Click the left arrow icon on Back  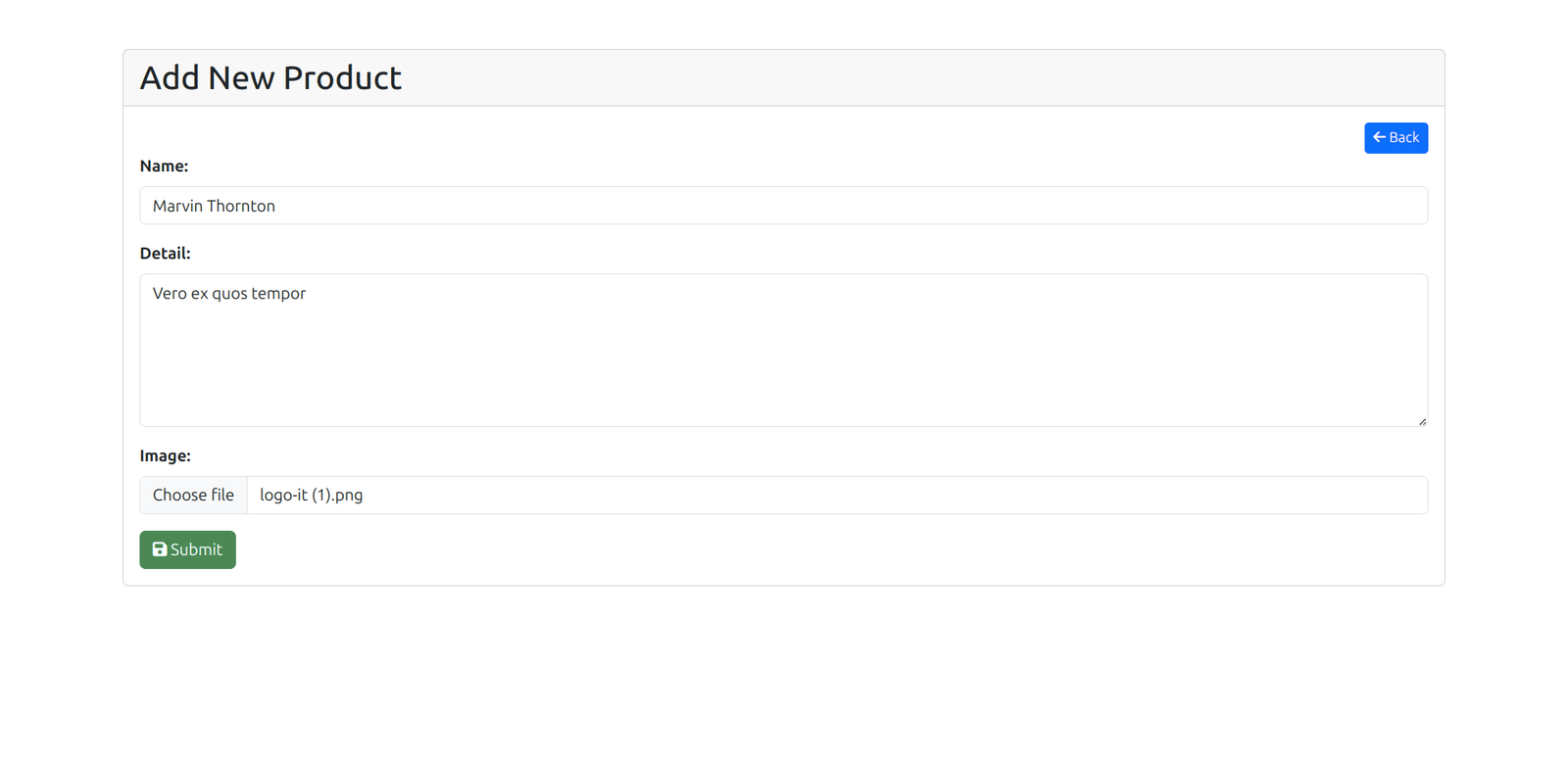(x=1379, y=137)
